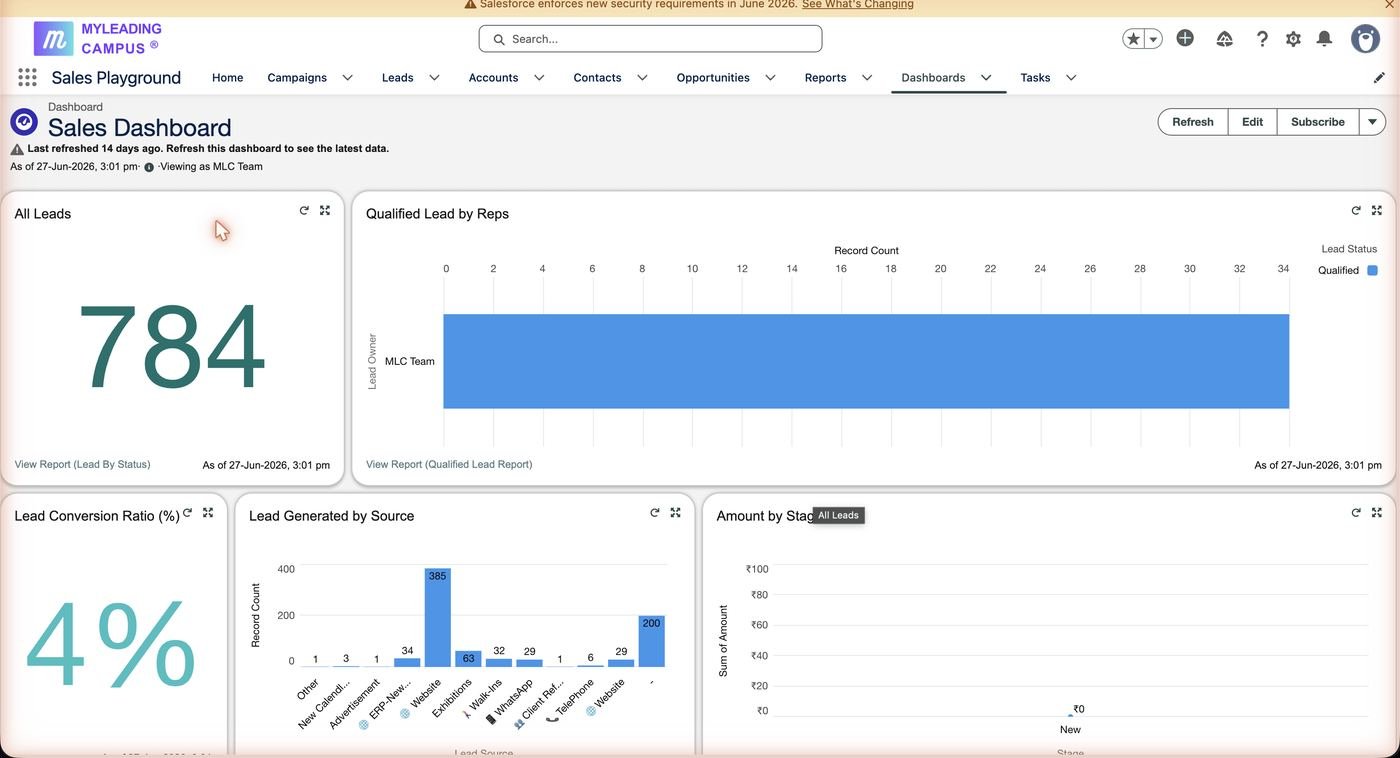Open View Report (Qualified Lead Report) link
This screenshot has height=758, width=1400.
(x=449, y=464)
